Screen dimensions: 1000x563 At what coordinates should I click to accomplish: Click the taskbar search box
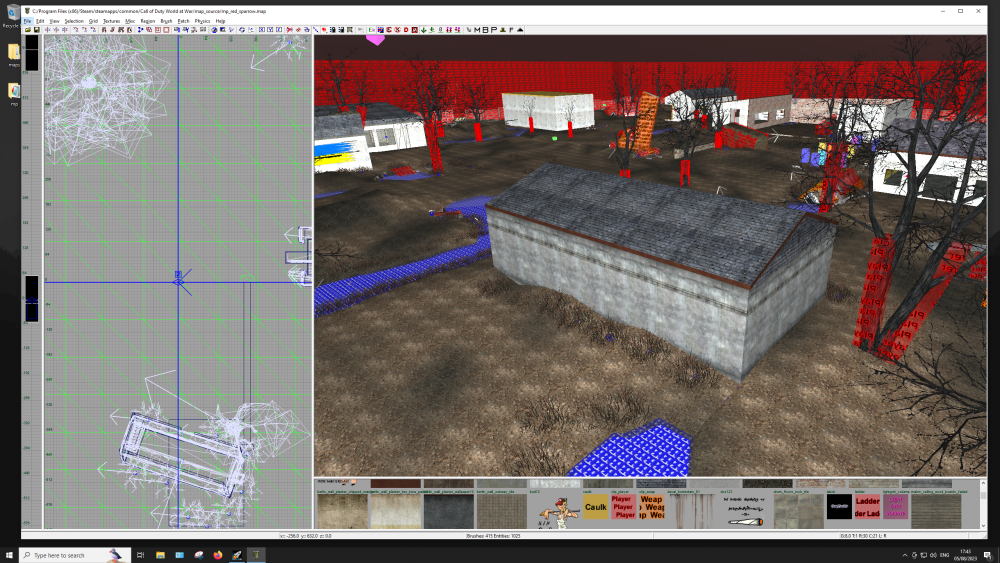(75, 555)
